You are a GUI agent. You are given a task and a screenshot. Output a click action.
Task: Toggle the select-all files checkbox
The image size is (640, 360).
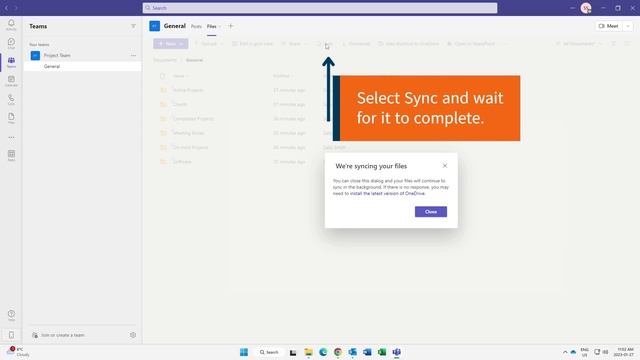point(163,76)
